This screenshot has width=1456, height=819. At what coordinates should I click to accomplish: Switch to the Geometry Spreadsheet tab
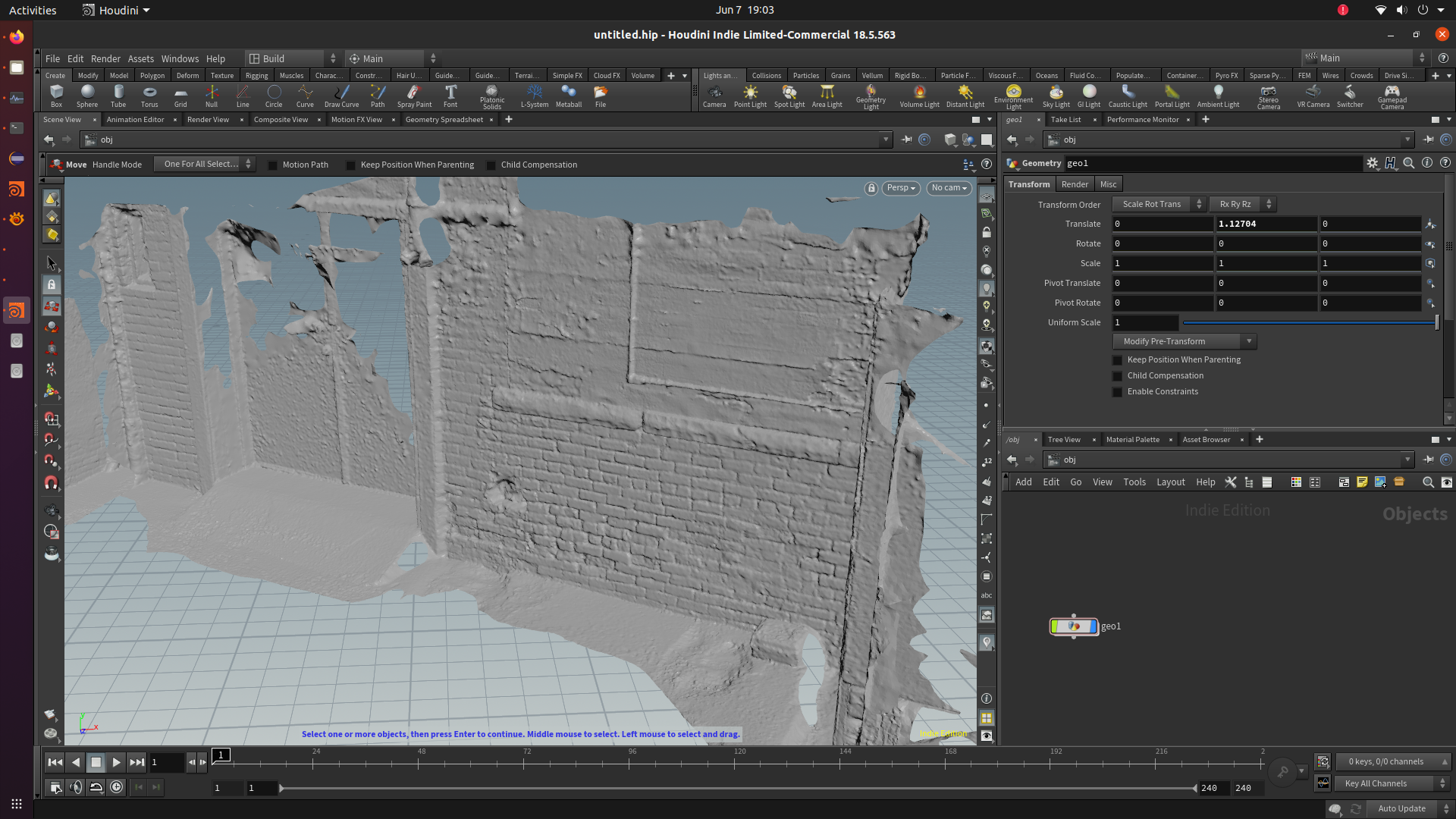444,119
